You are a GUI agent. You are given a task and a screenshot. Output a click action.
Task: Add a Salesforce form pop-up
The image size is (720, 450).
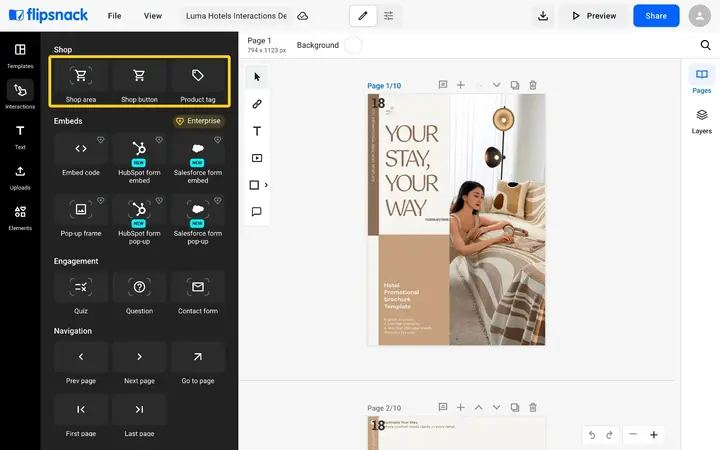coord(198,219)
